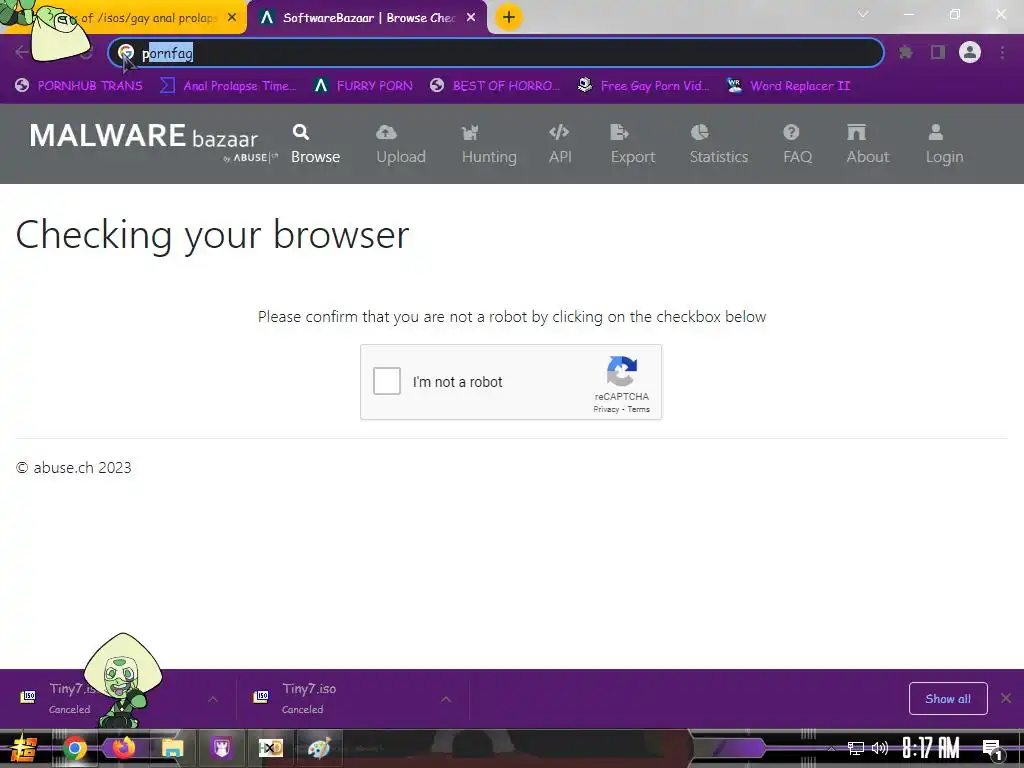Viewport: 1024px width, 768px height.
Task: Open the volume tray icon
Action: point(880,748)
